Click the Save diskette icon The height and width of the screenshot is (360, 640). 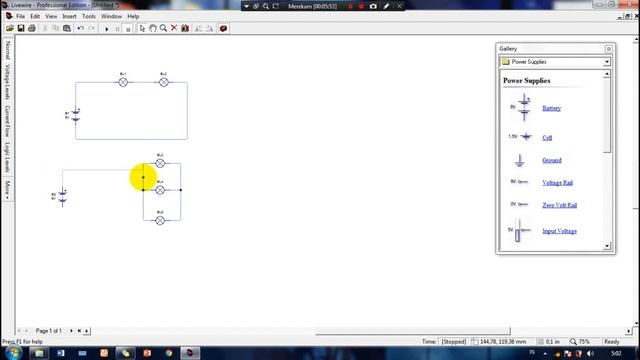point(20,29)
